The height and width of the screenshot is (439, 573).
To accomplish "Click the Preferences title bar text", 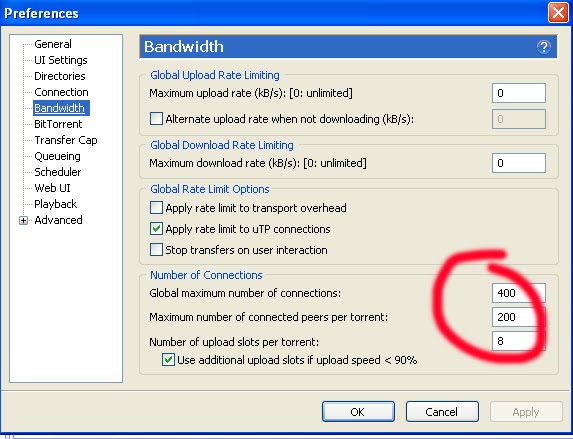I will click(x=41, y=14).
